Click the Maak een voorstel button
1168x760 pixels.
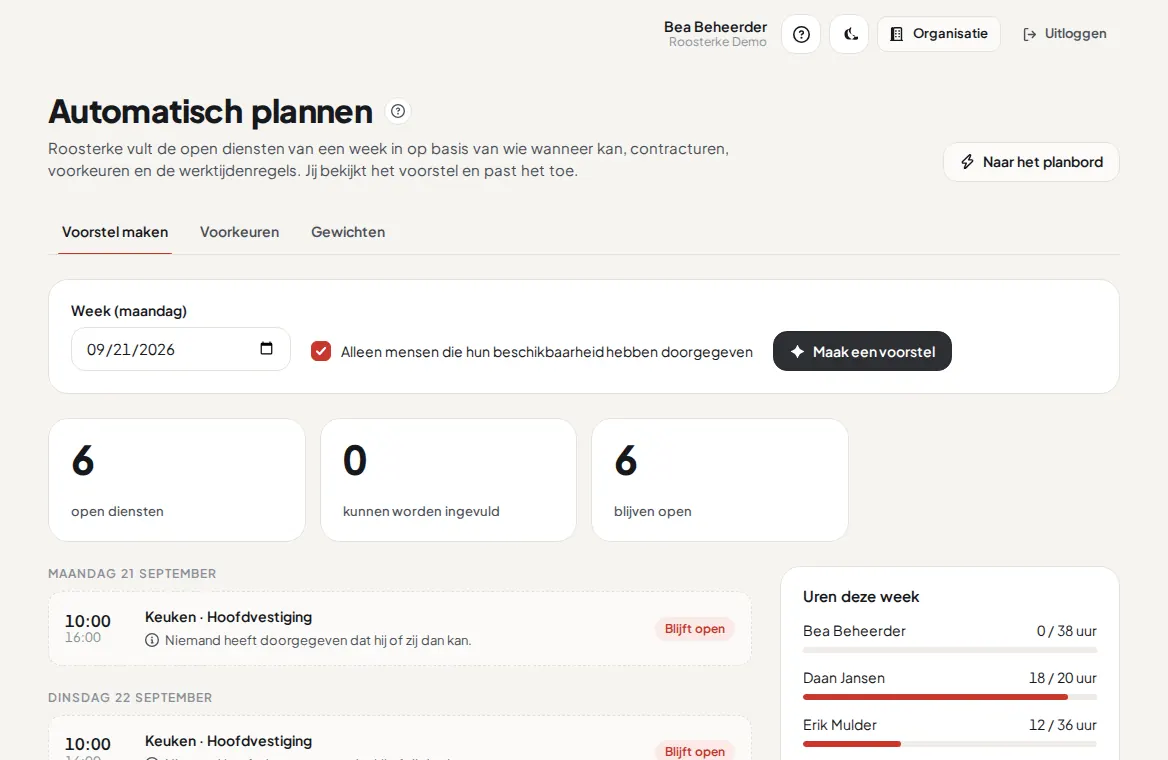click(x=862, y=351)
